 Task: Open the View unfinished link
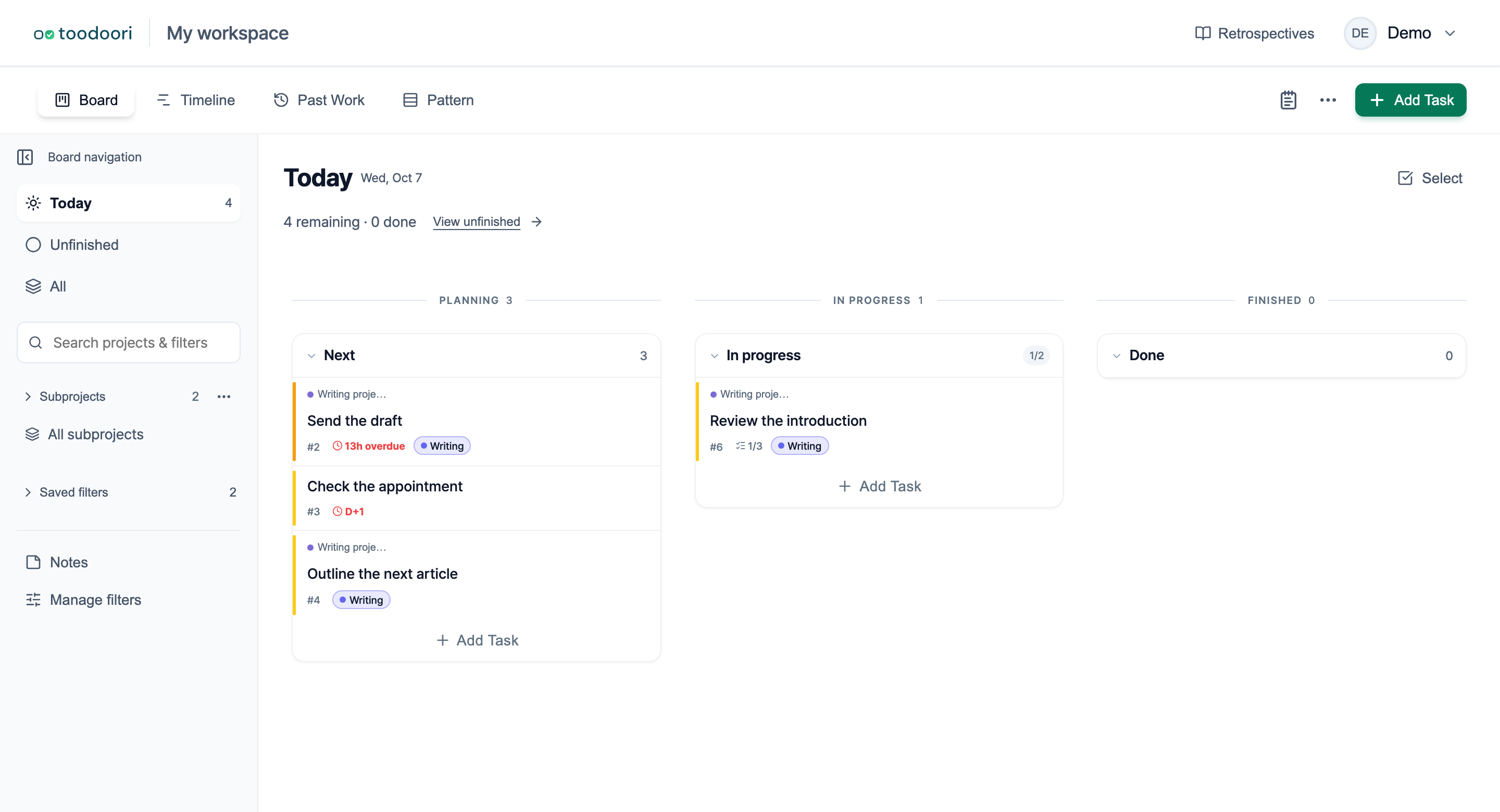point(477,222)
